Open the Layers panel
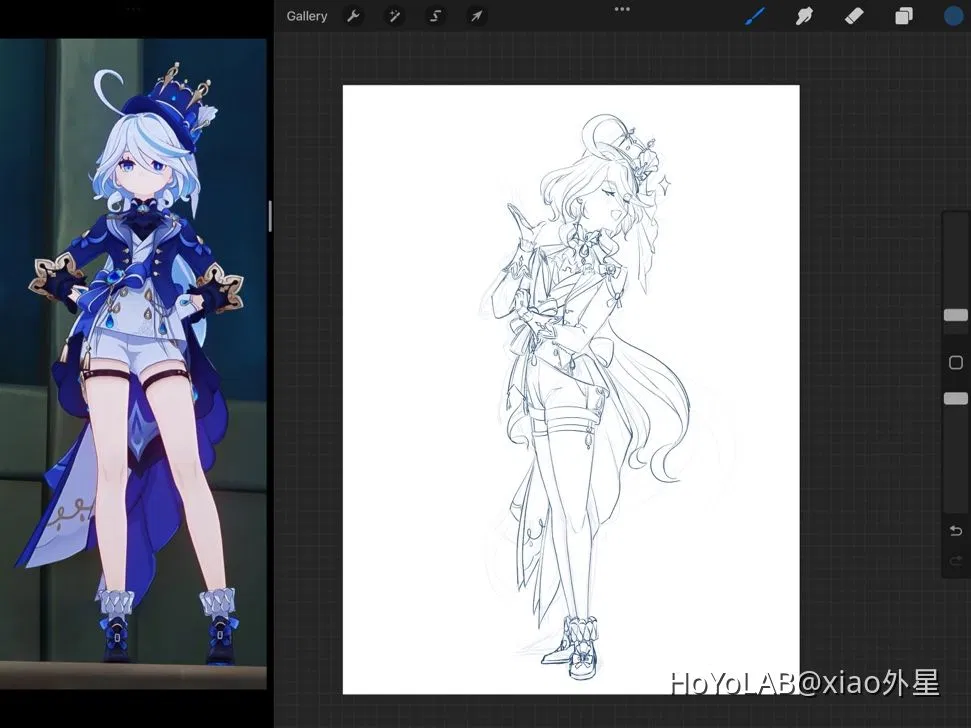 click(x=903, y=15)
